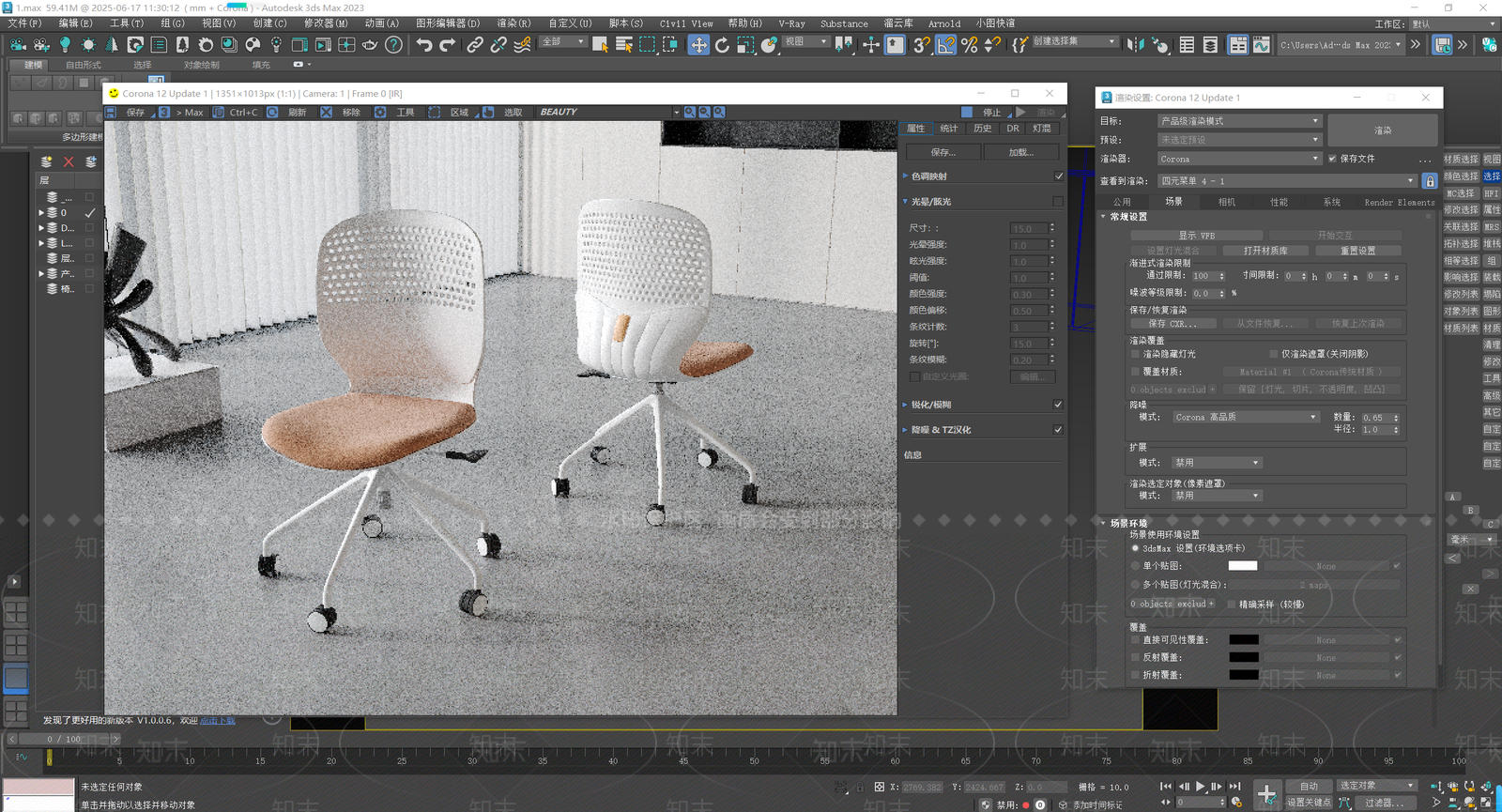This screenshot has width=1502, height=812.
Task: Toggle 色调映射 checkbox in VFB
Action: coord(1059,176)
